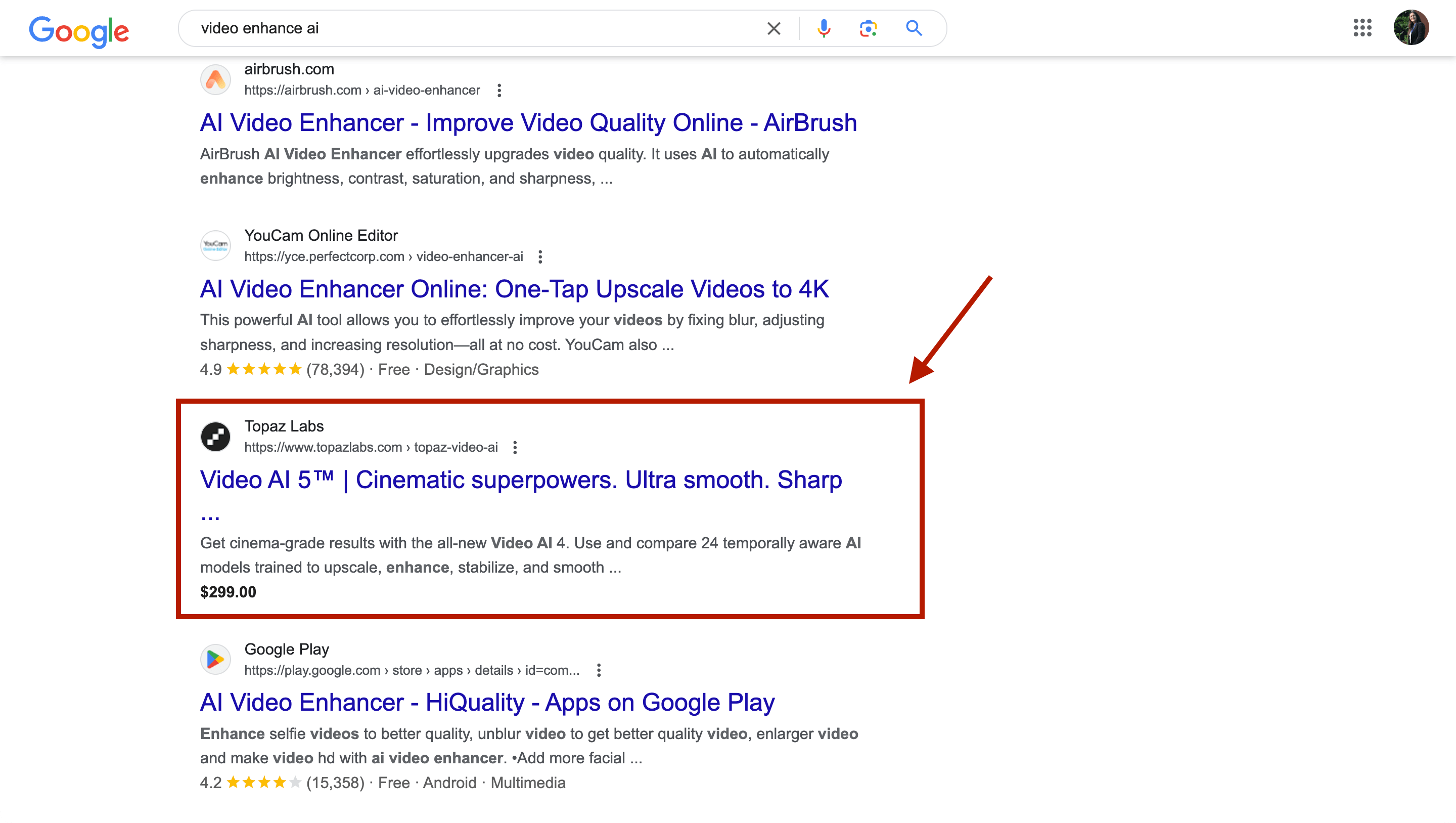Open the AirBrush AI Video Enhancer result link
The image size is (1456, 823).
pos(528,122)
